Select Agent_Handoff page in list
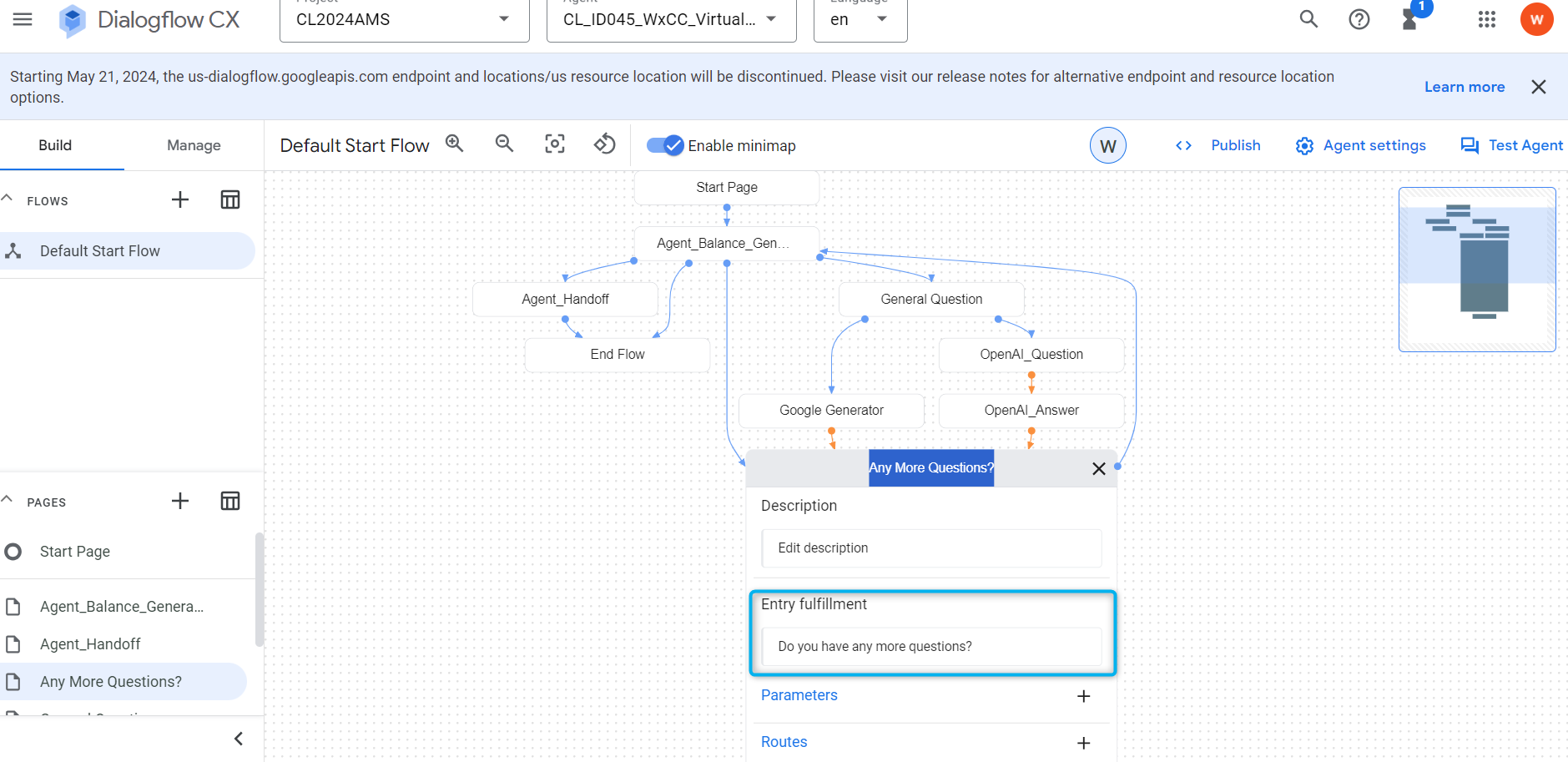This screenshot has width=1568, height=762. tap(125, 644)
